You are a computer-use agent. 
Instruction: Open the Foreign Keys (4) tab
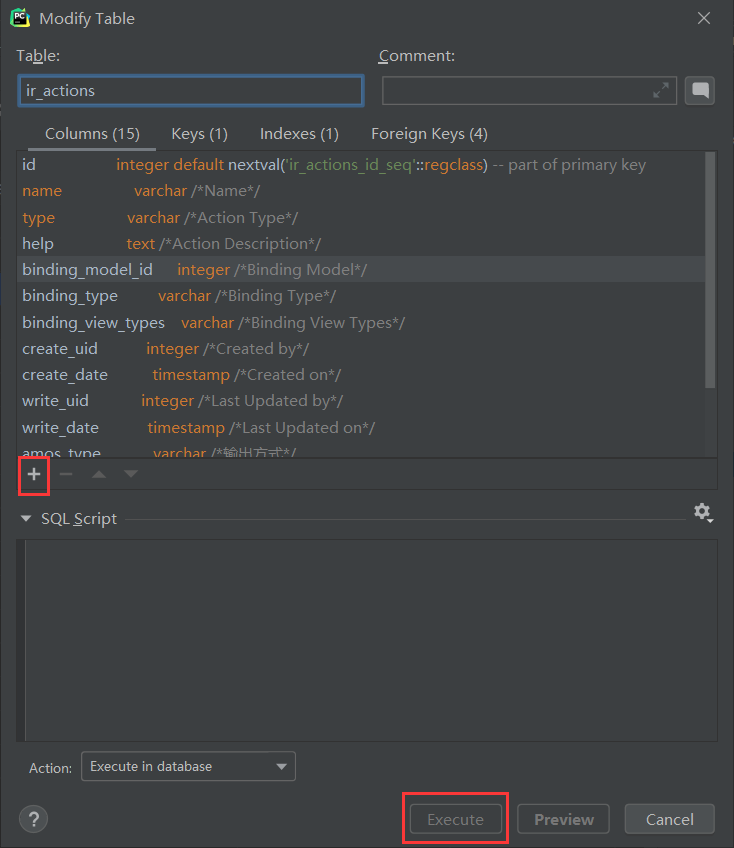pyautogui.click(x=429, y=134)
